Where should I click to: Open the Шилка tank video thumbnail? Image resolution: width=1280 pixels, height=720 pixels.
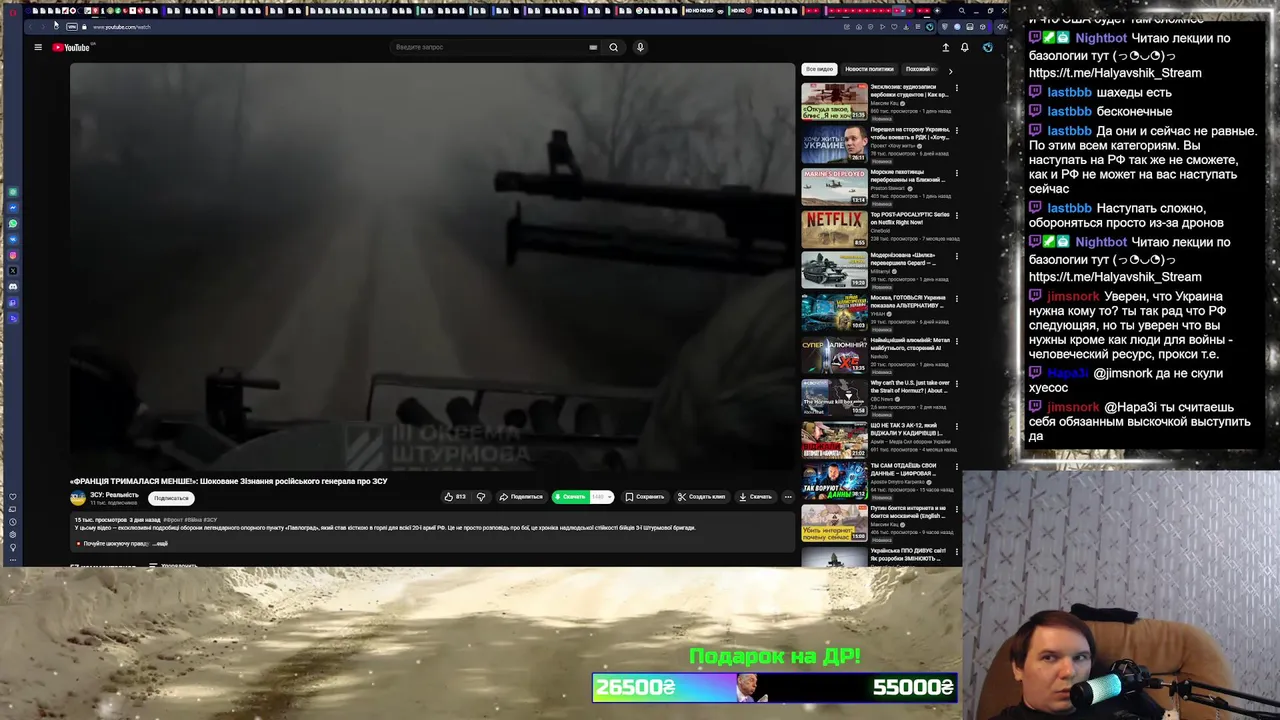point(834,271)
